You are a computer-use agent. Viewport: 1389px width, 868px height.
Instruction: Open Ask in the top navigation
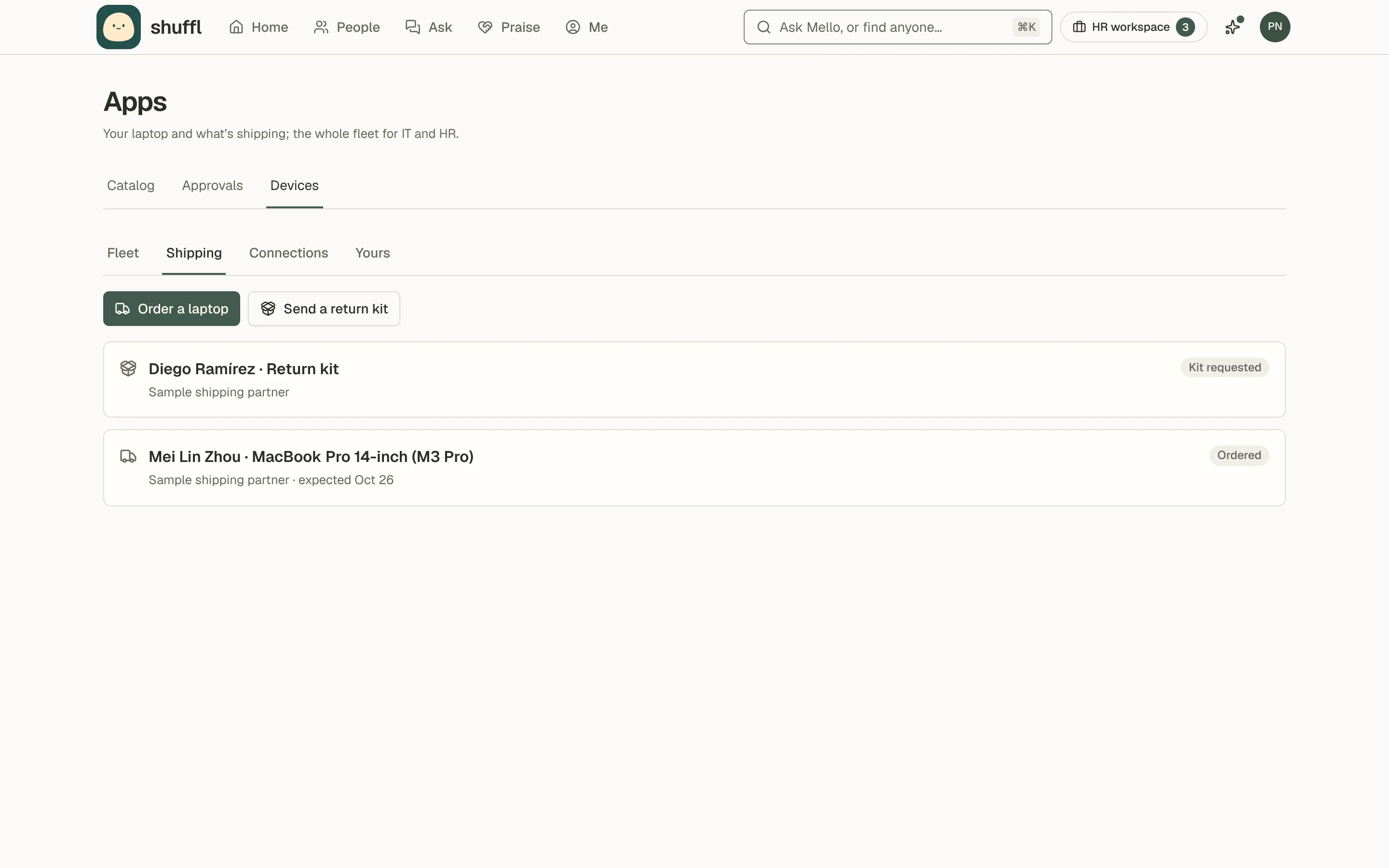pyautogui.click(x=429, y=27)
